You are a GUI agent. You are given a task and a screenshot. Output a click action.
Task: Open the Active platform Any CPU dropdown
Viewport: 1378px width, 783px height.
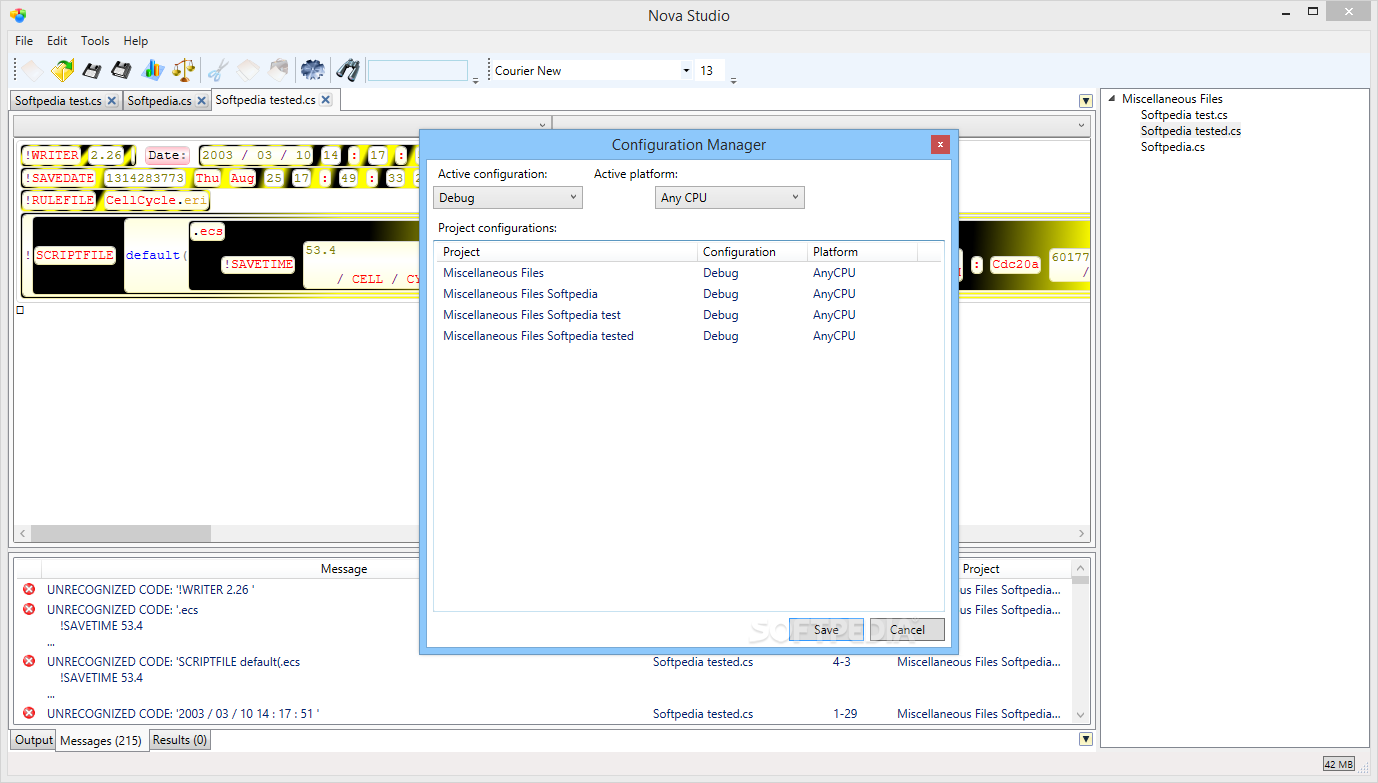(730, 197)
